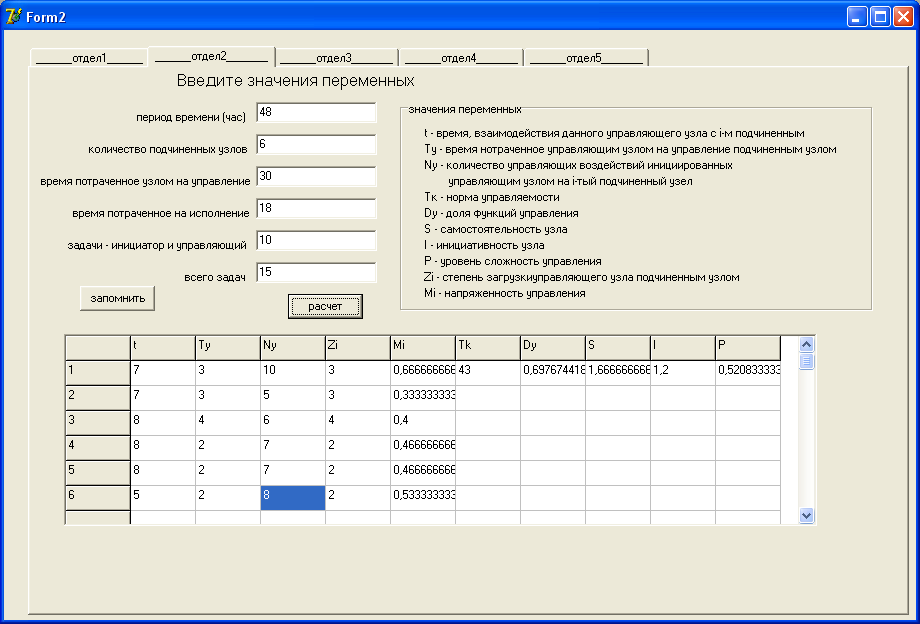Click the задачи - инициатор и управляющий field

[316, 240]
